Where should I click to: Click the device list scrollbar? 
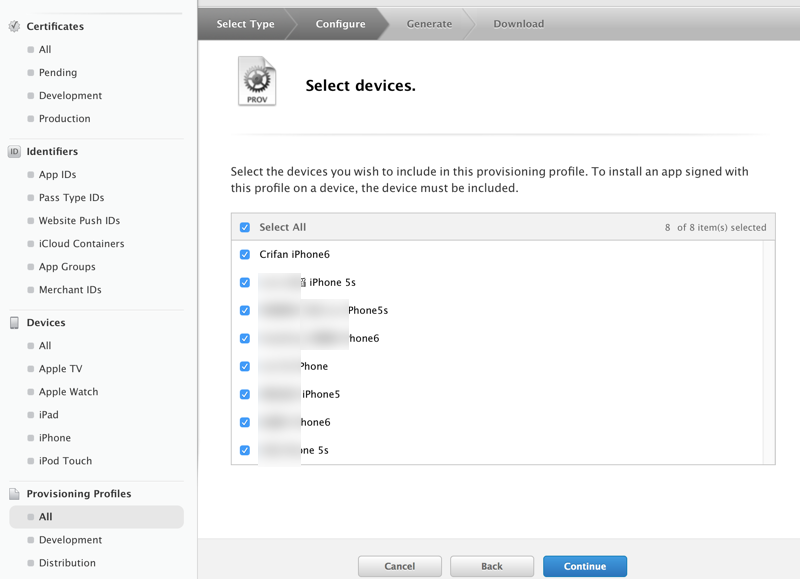[768, 350]
